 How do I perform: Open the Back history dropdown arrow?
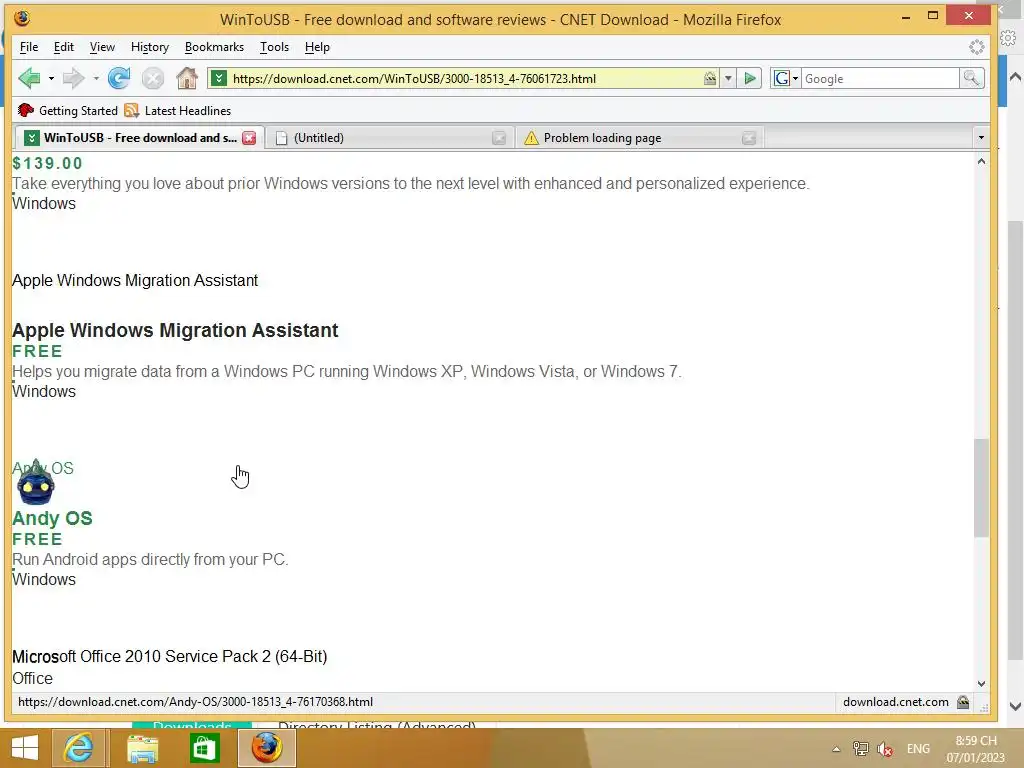[51, 78]
